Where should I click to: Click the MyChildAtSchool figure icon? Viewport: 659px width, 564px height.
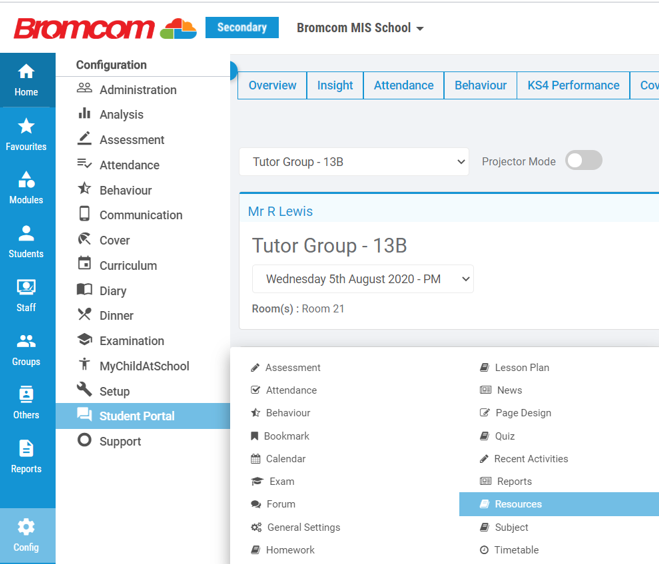[x=84, y=364]
